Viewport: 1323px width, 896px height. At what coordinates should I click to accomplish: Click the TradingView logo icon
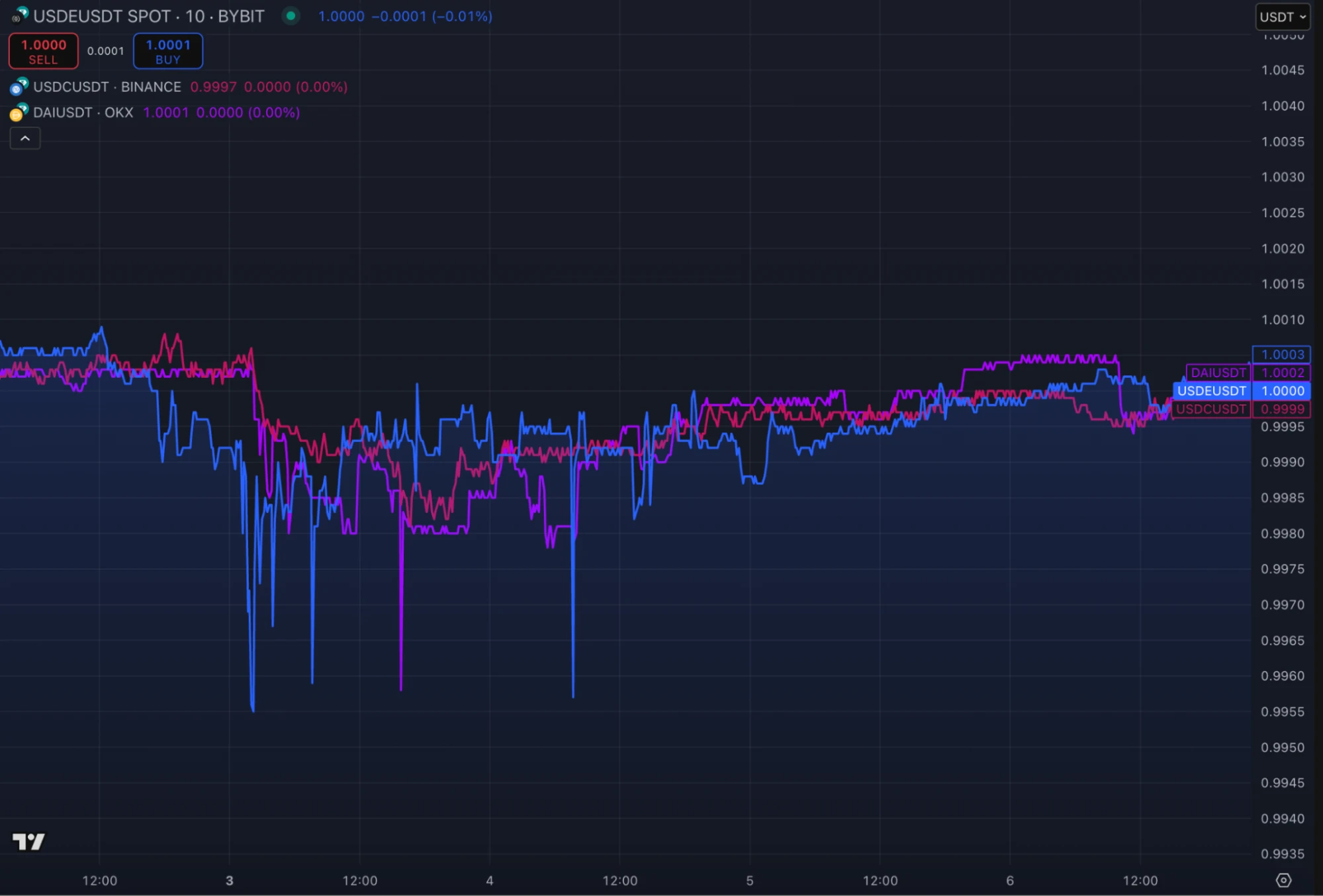tap(28, 841)
